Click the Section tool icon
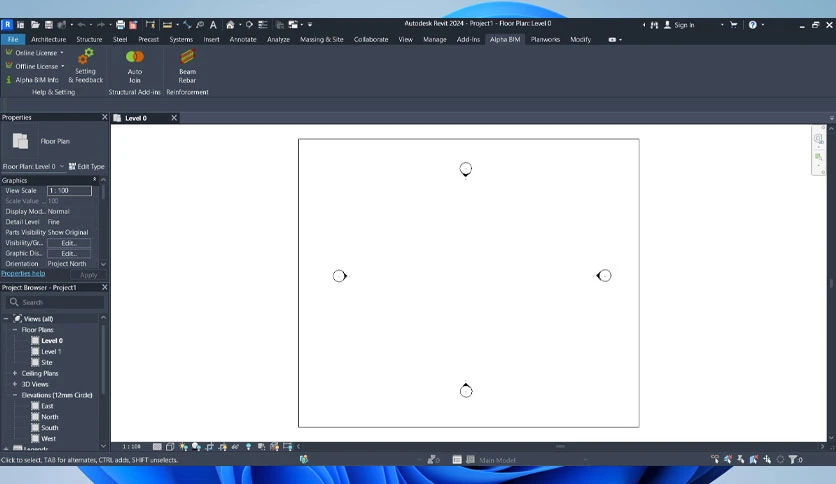This screenshot has width=836, height=484. pyautogui.click(x=249, y=25)
